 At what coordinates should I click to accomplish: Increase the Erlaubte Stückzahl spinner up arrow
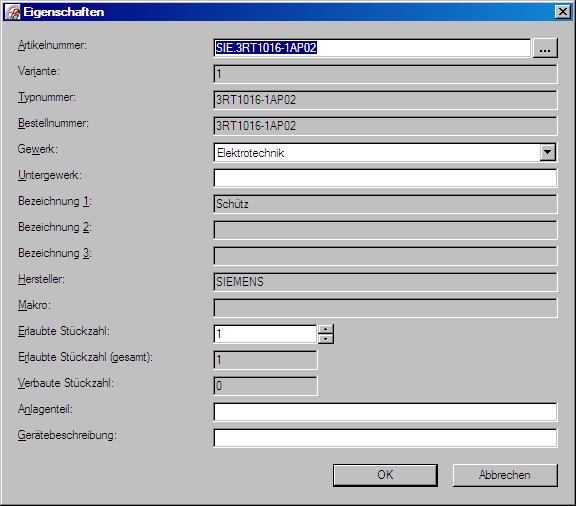(325, 329)
